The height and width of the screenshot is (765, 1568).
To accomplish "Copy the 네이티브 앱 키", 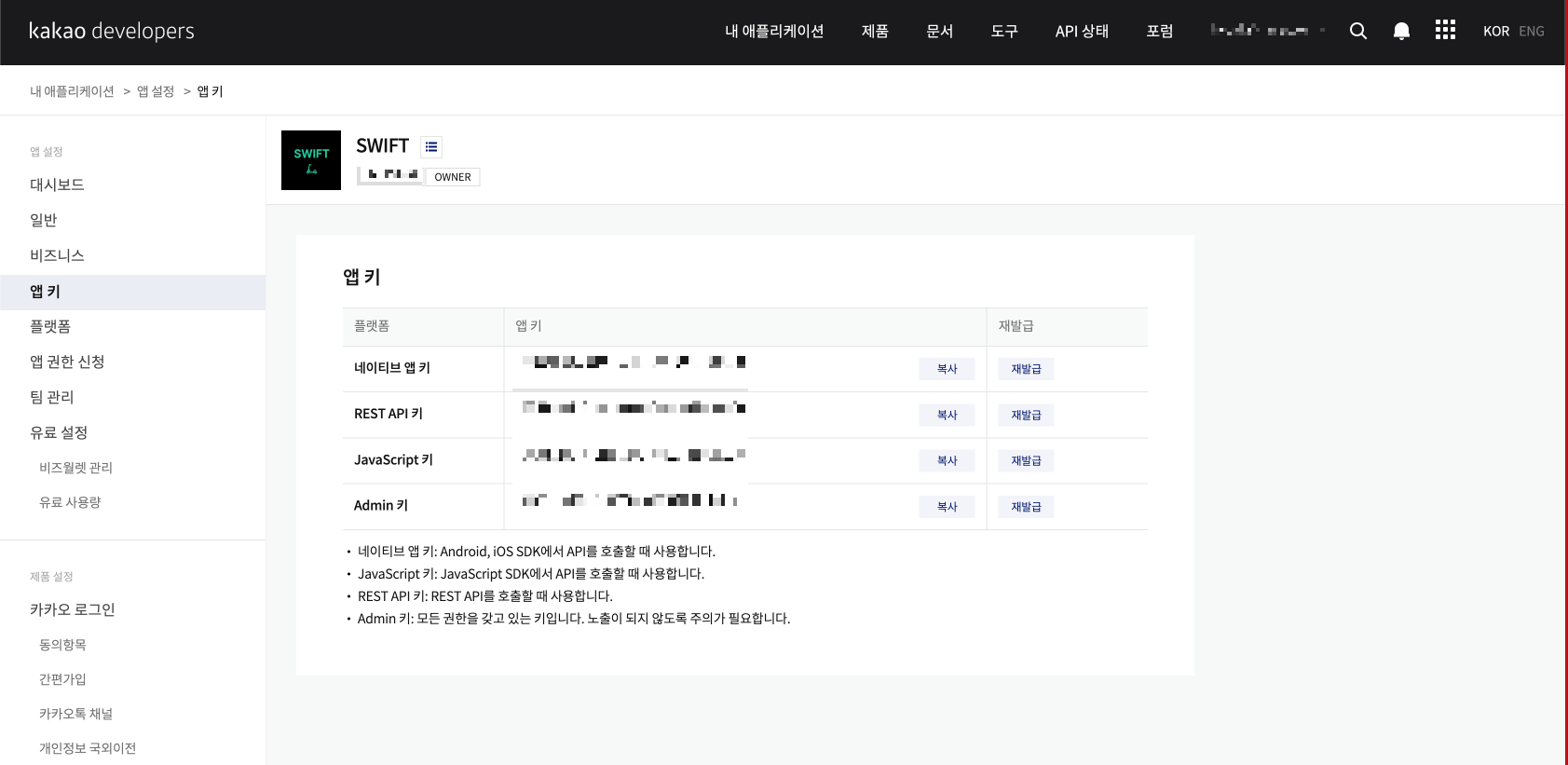I will point(947,369).
